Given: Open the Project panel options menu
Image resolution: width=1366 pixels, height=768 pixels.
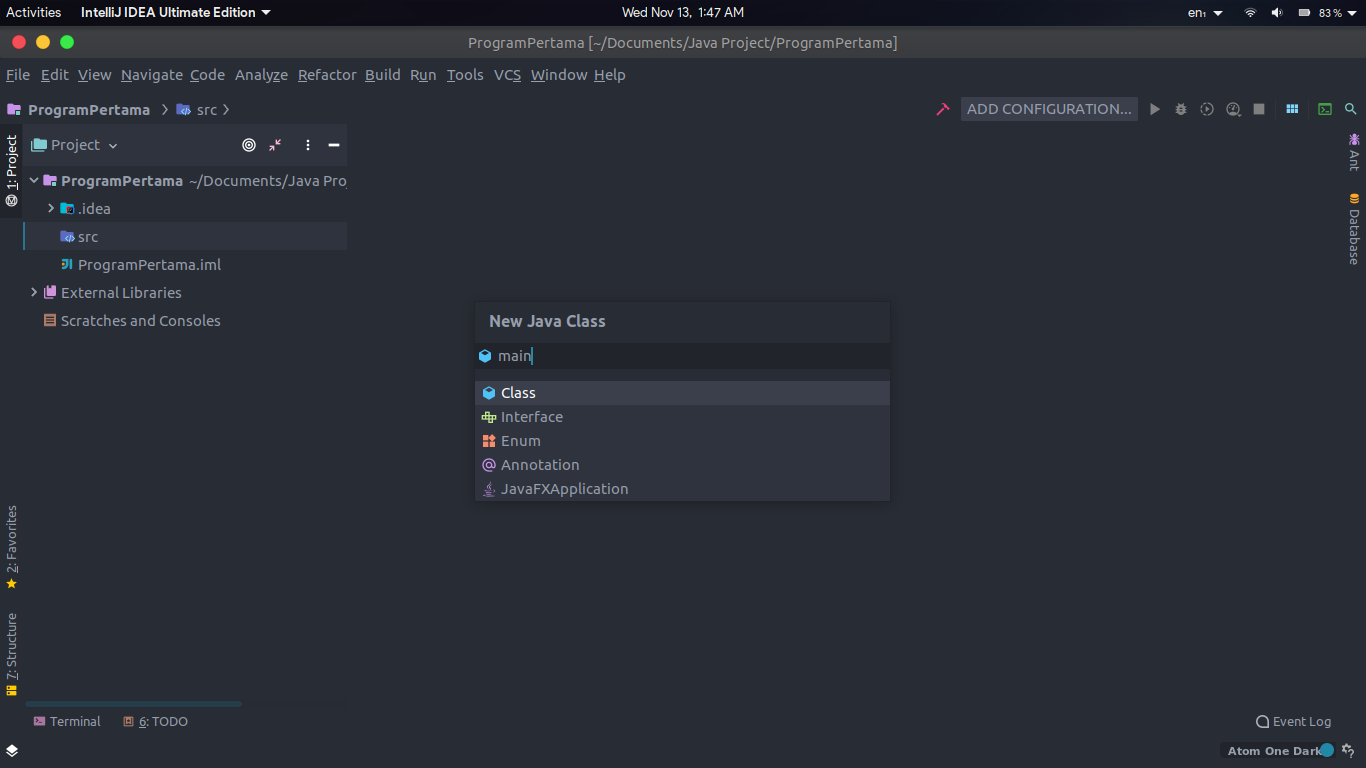Looking at the screenshot, I should click(308, 145).
